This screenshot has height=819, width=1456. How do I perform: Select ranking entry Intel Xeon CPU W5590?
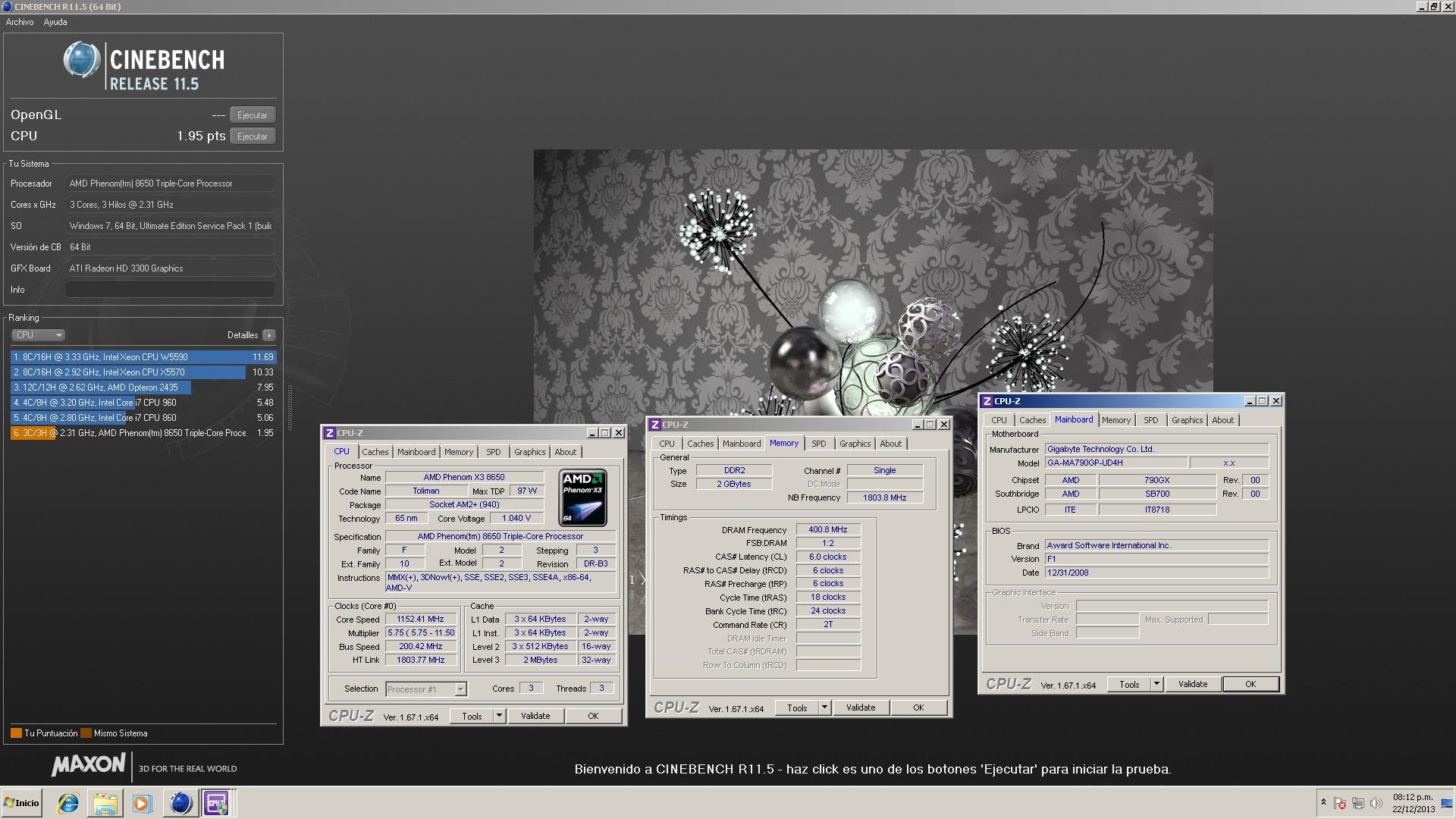click(x=143, y=357)
